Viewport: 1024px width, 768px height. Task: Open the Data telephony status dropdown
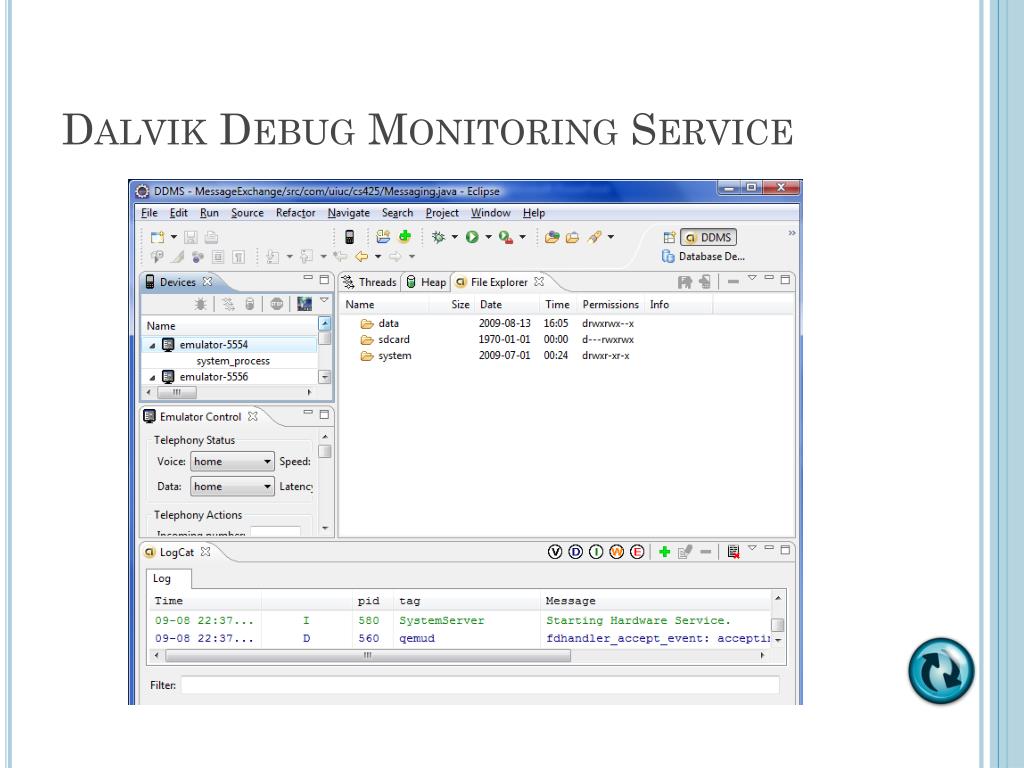click(x=232, y=487)
